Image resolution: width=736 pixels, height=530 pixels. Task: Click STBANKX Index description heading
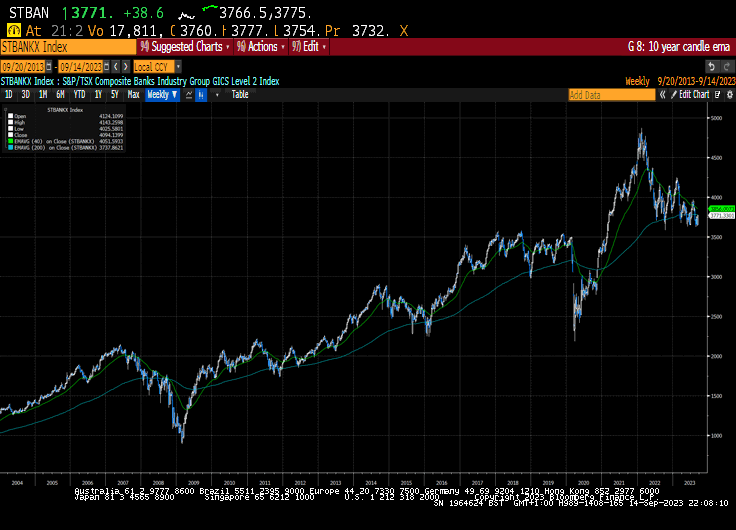pos(140,81)
